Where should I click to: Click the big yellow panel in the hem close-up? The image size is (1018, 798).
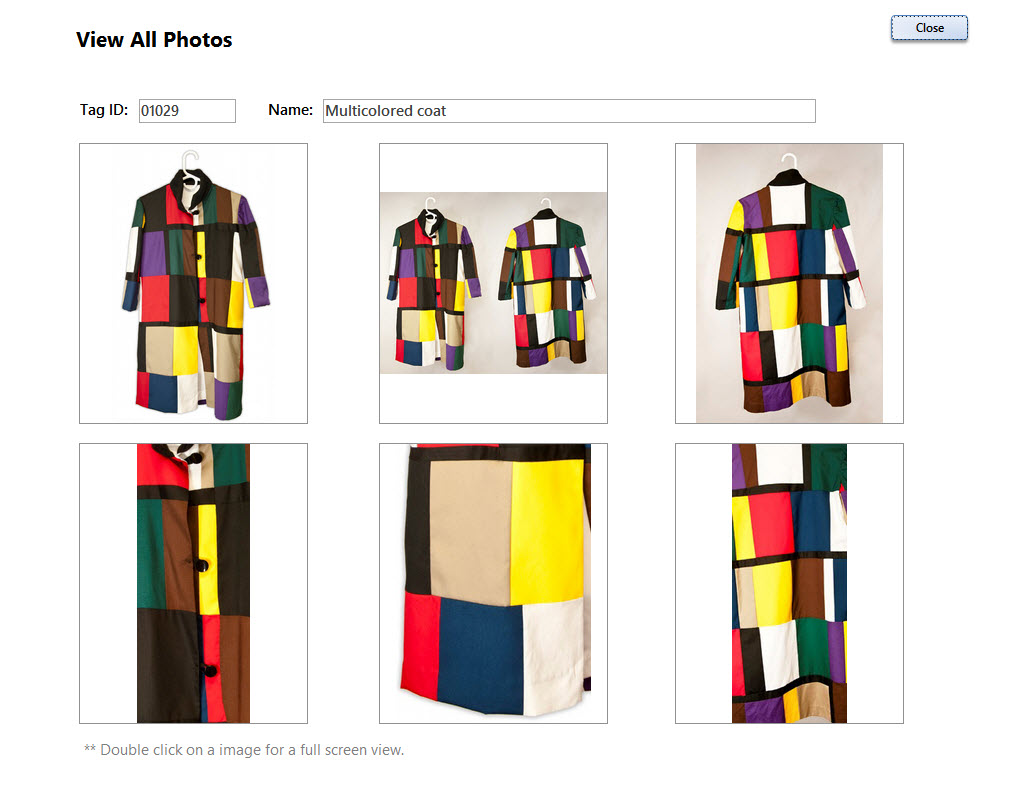tap(547, 530)
